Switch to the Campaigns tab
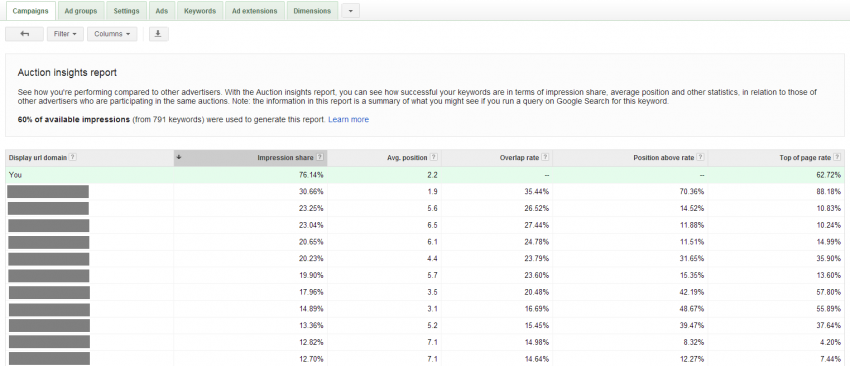This screenshot has height=366, width=850. click(30, 11)
